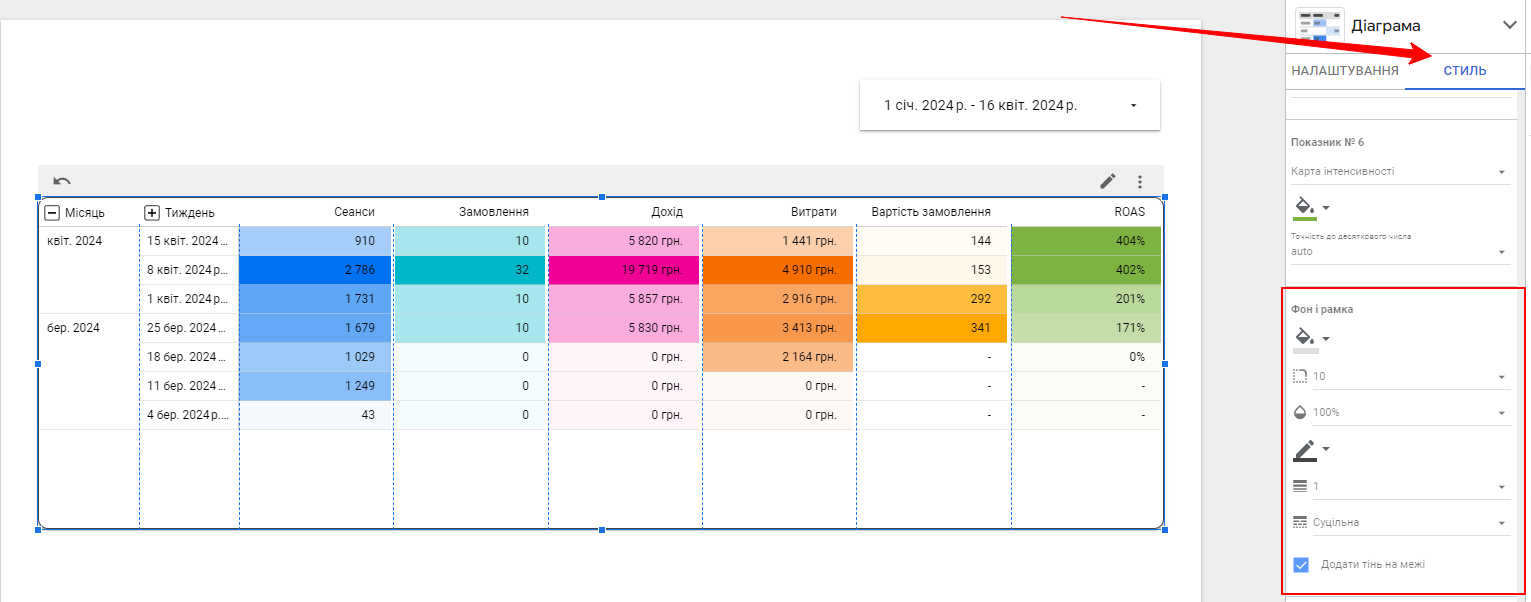Open the Карта інтенсивності dropdown
Image resolution: width=1531 pixels, height=602 pixels.
click(x=1399, y=172)
